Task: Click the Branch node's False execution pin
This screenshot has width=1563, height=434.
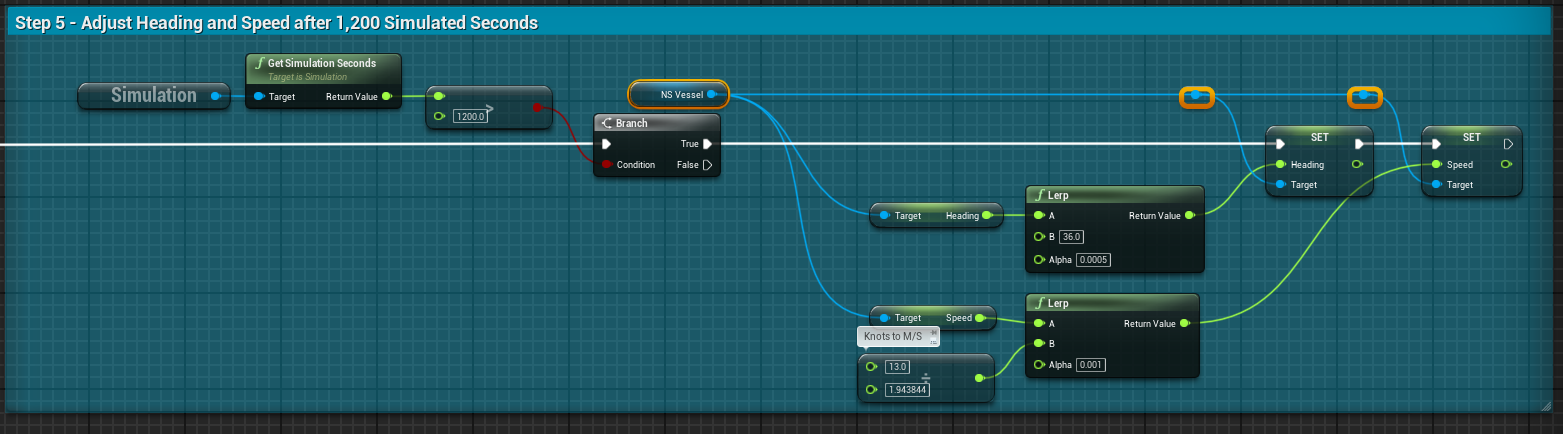Action: [707, 165]
